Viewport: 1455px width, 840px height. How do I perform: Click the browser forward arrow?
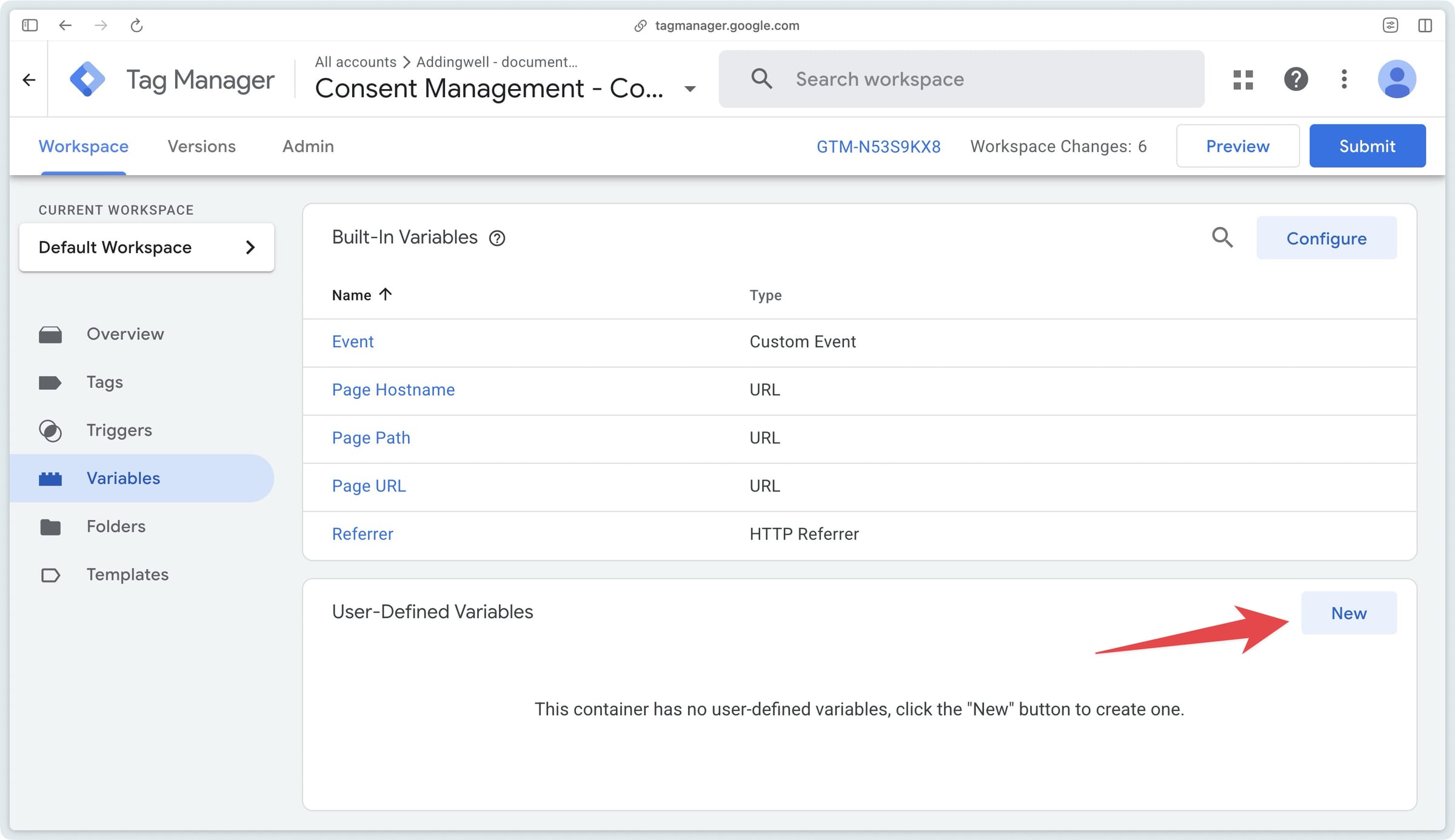tap(101, 25)
